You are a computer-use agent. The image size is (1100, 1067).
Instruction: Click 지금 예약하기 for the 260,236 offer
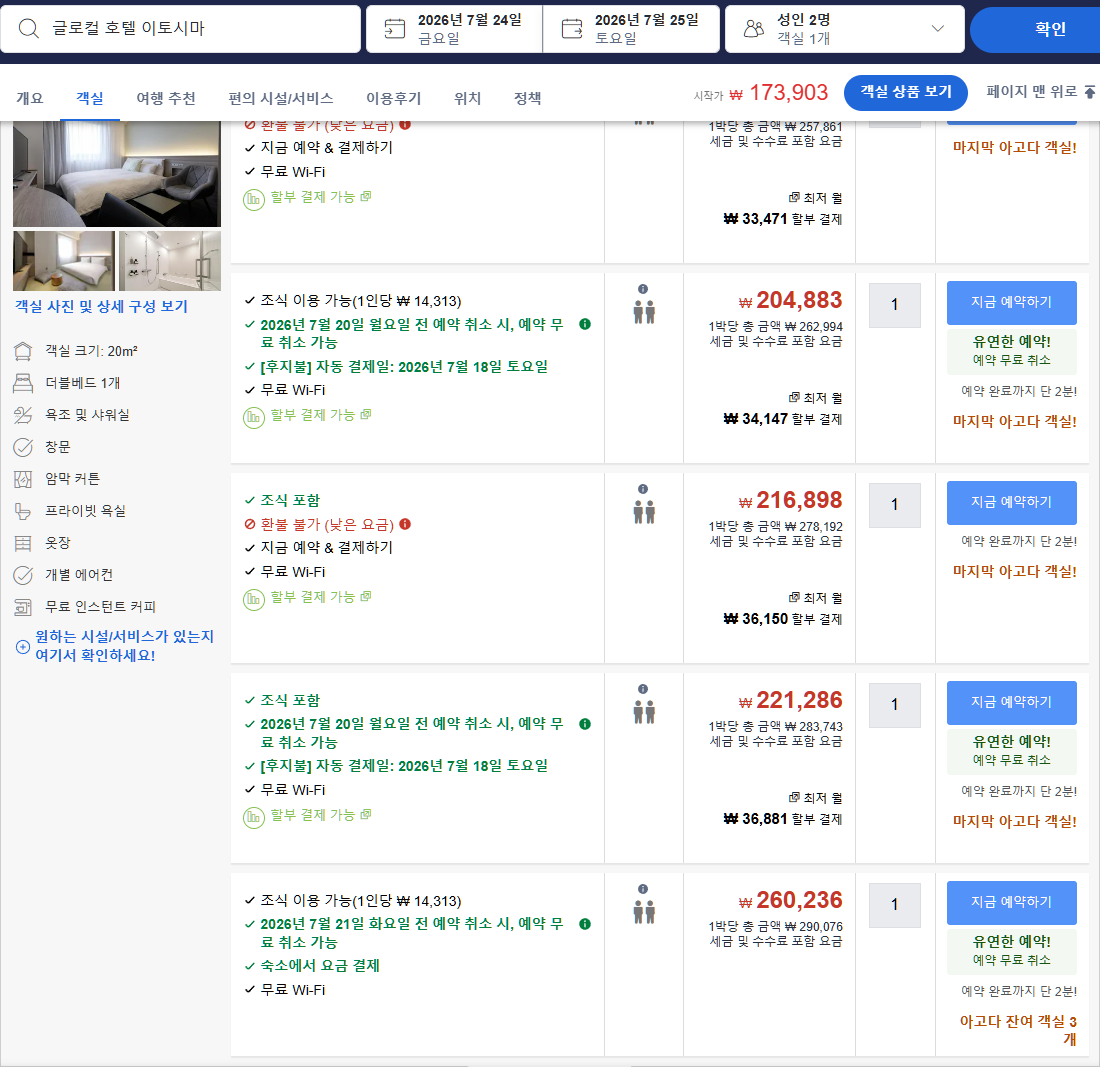tap(1011, 902)
